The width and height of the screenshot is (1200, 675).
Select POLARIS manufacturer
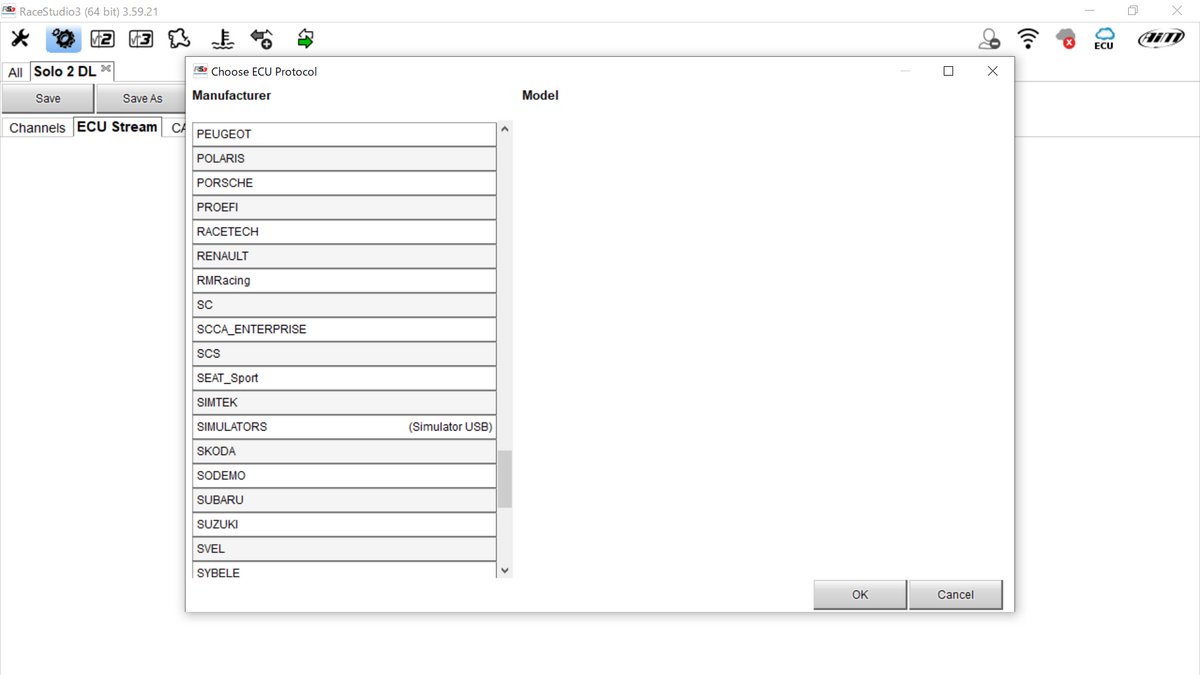344,158
